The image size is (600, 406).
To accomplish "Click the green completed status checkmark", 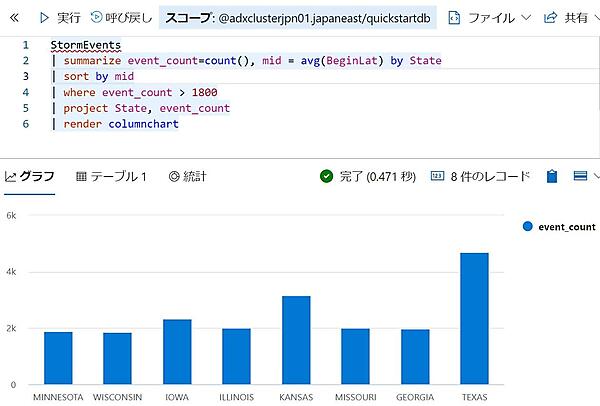I will [x=326, y=176].
